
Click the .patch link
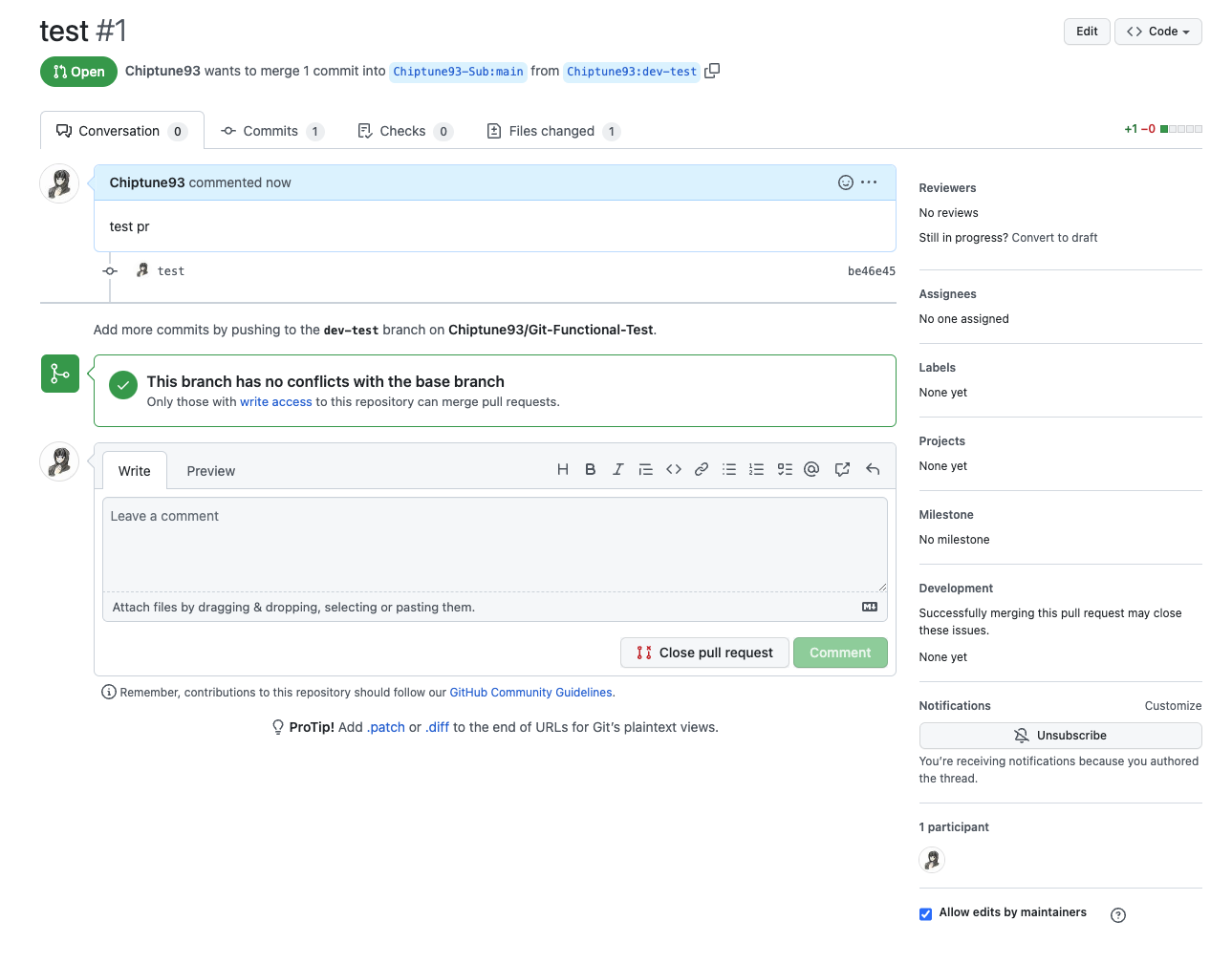(x=386, y=727)
